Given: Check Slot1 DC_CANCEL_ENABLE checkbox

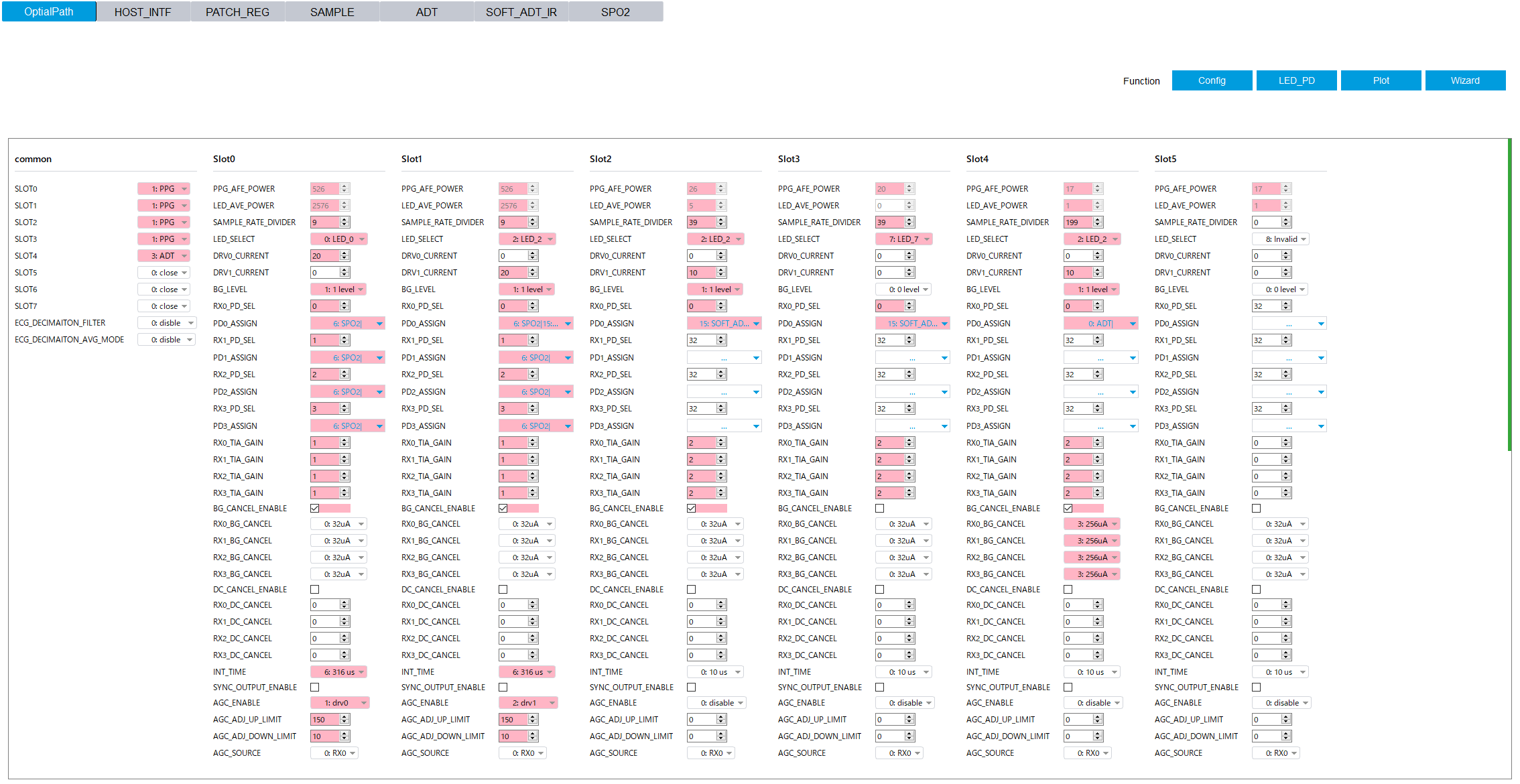Looking at the screenshot, I should pyautogui.click(x=503, y=590).
